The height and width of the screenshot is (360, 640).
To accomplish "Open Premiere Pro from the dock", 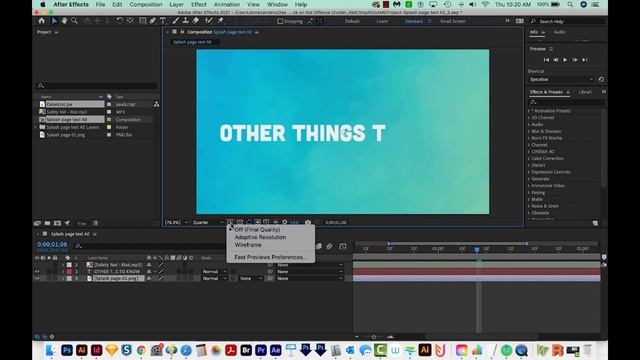I will pyautogui.click(x=261, y=350).
